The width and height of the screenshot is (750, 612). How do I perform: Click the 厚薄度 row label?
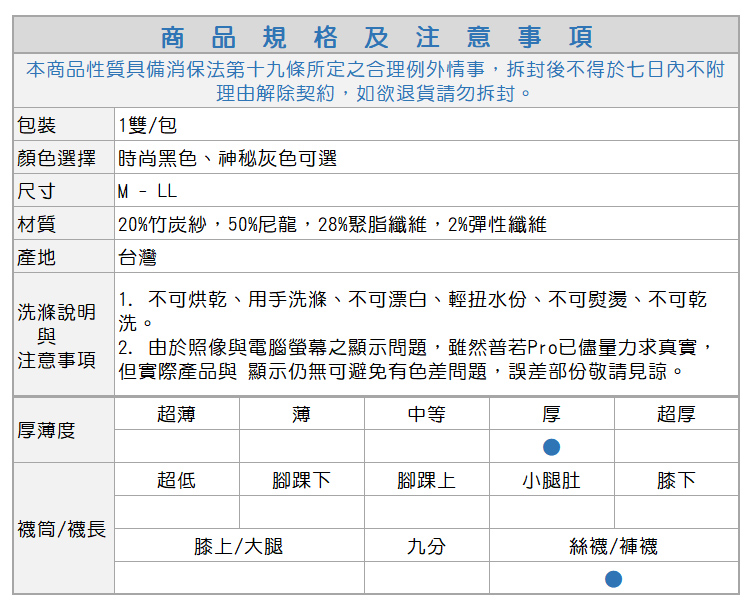(47, 430)
